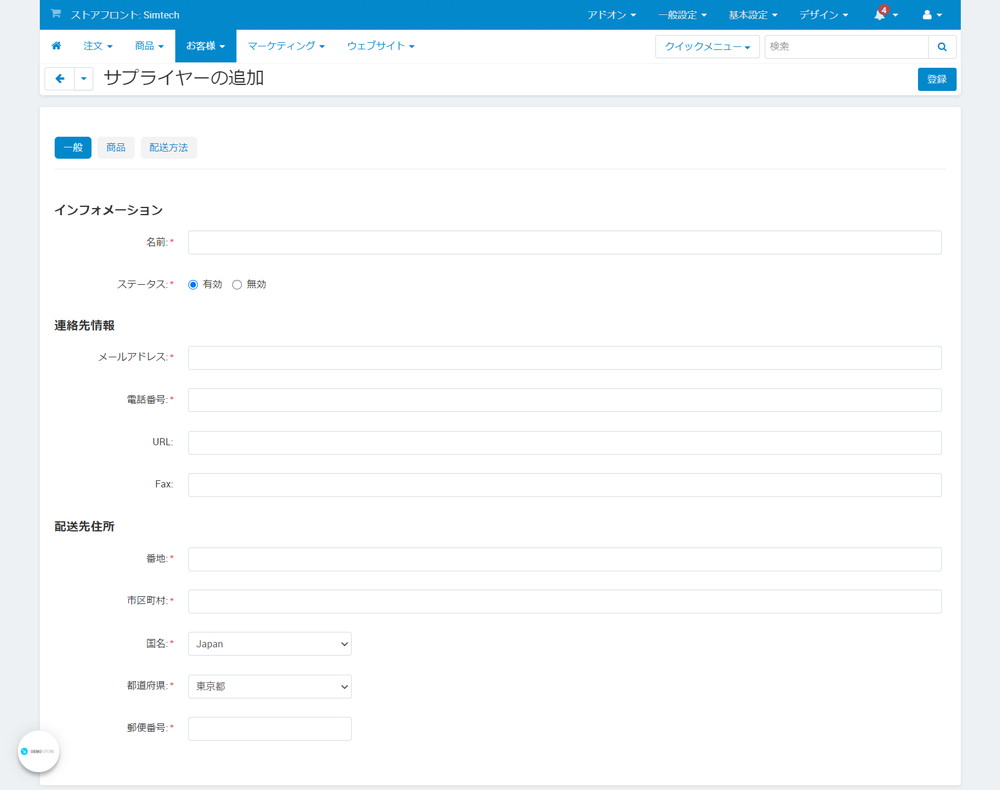Open the 商品 menu in navigation bar
Image resolution: width=1000 pixels, height=790 pixels.
(149, 46)
